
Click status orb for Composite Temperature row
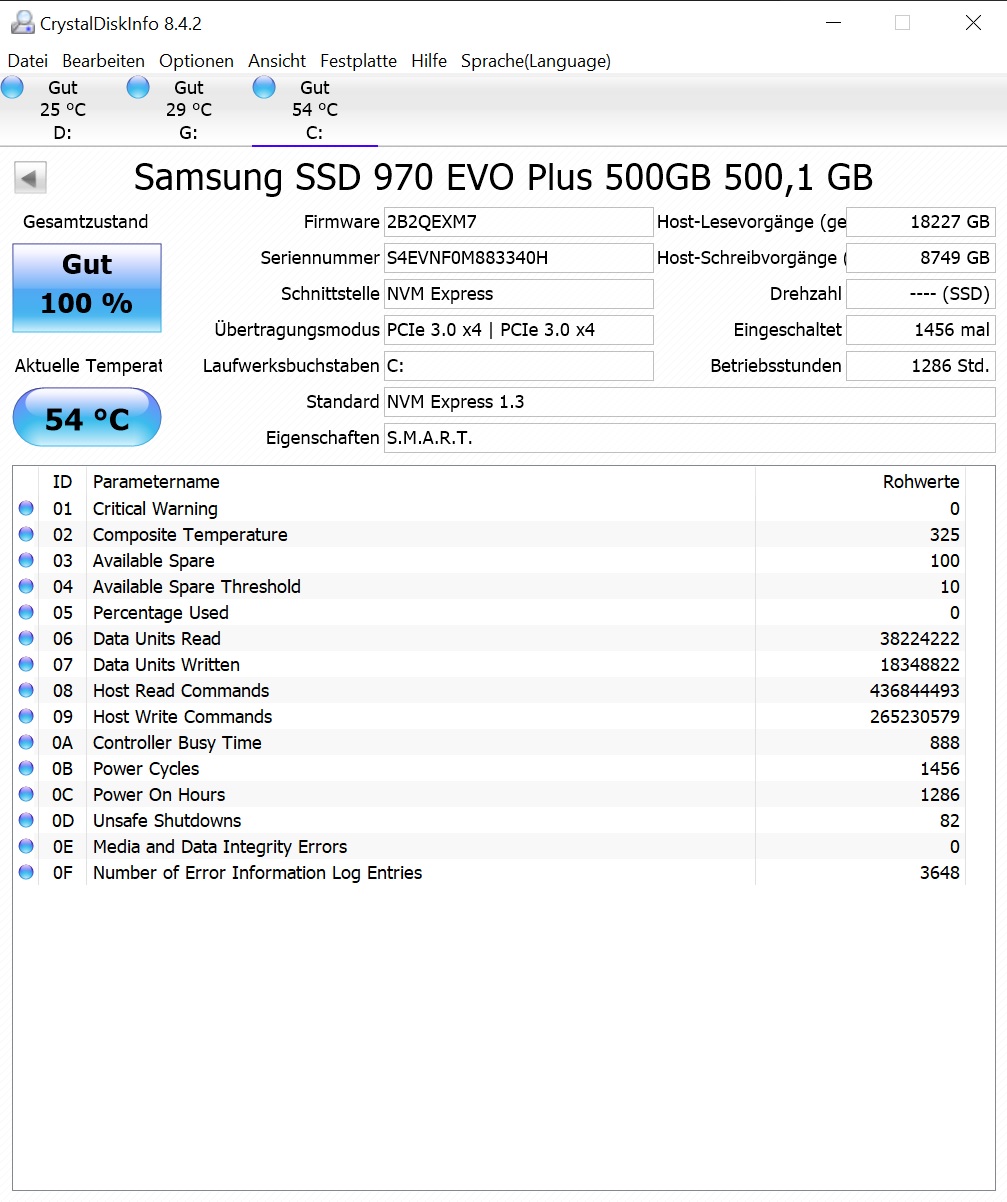pyautogui.click(x=26, y=535)
